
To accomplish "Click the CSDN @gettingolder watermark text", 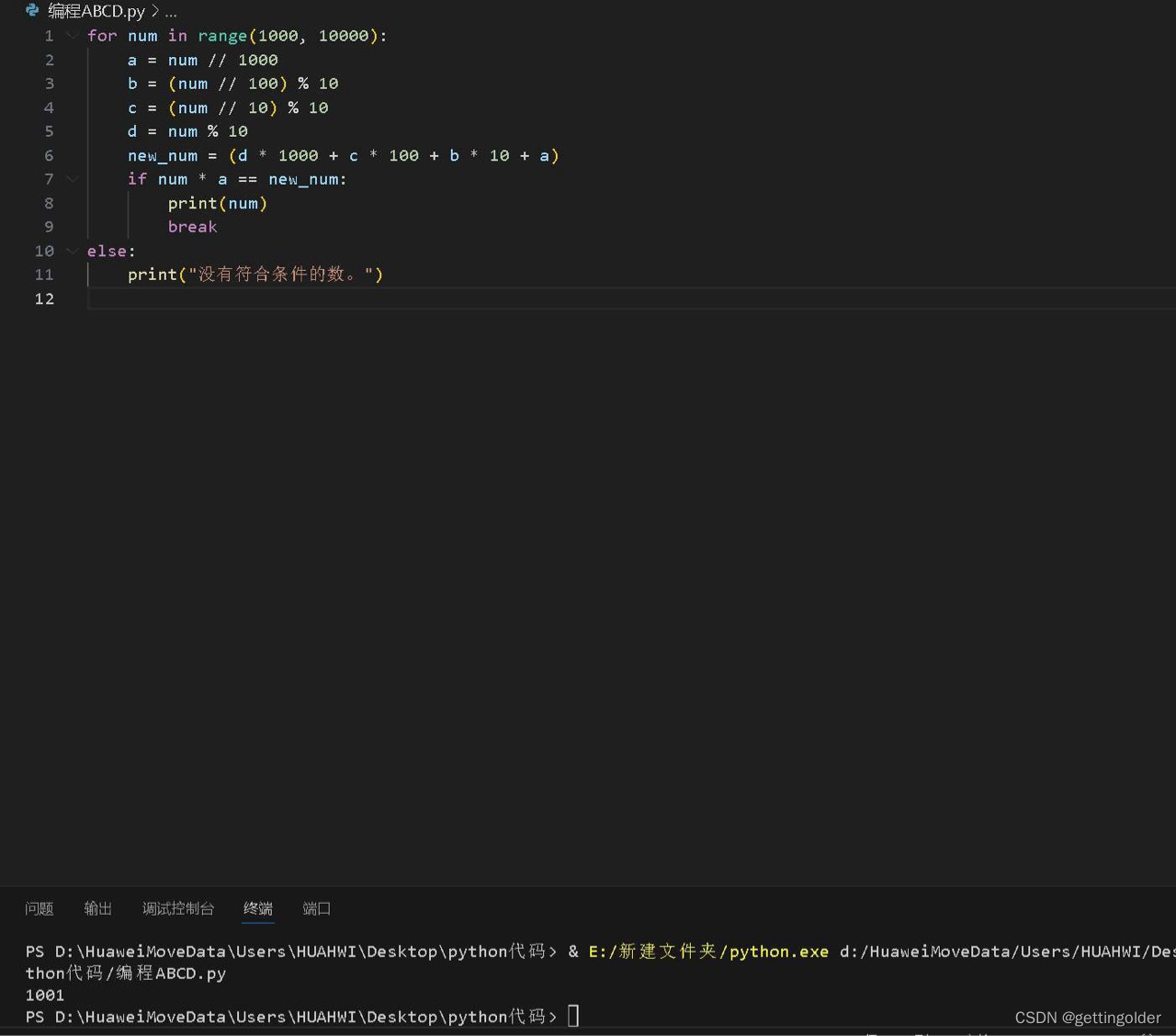I will click(1087, 1017).
